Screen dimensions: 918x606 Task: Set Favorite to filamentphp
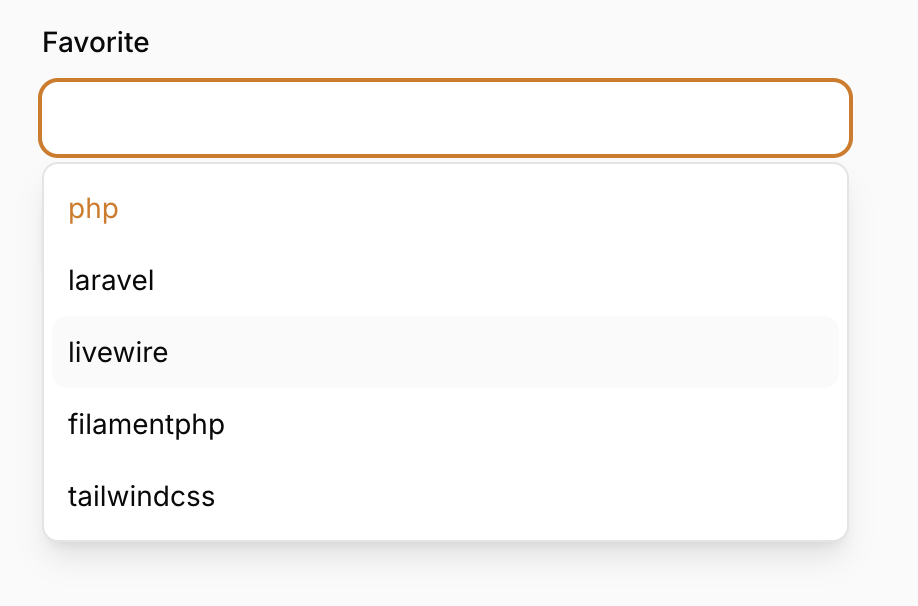coord(146,424)
